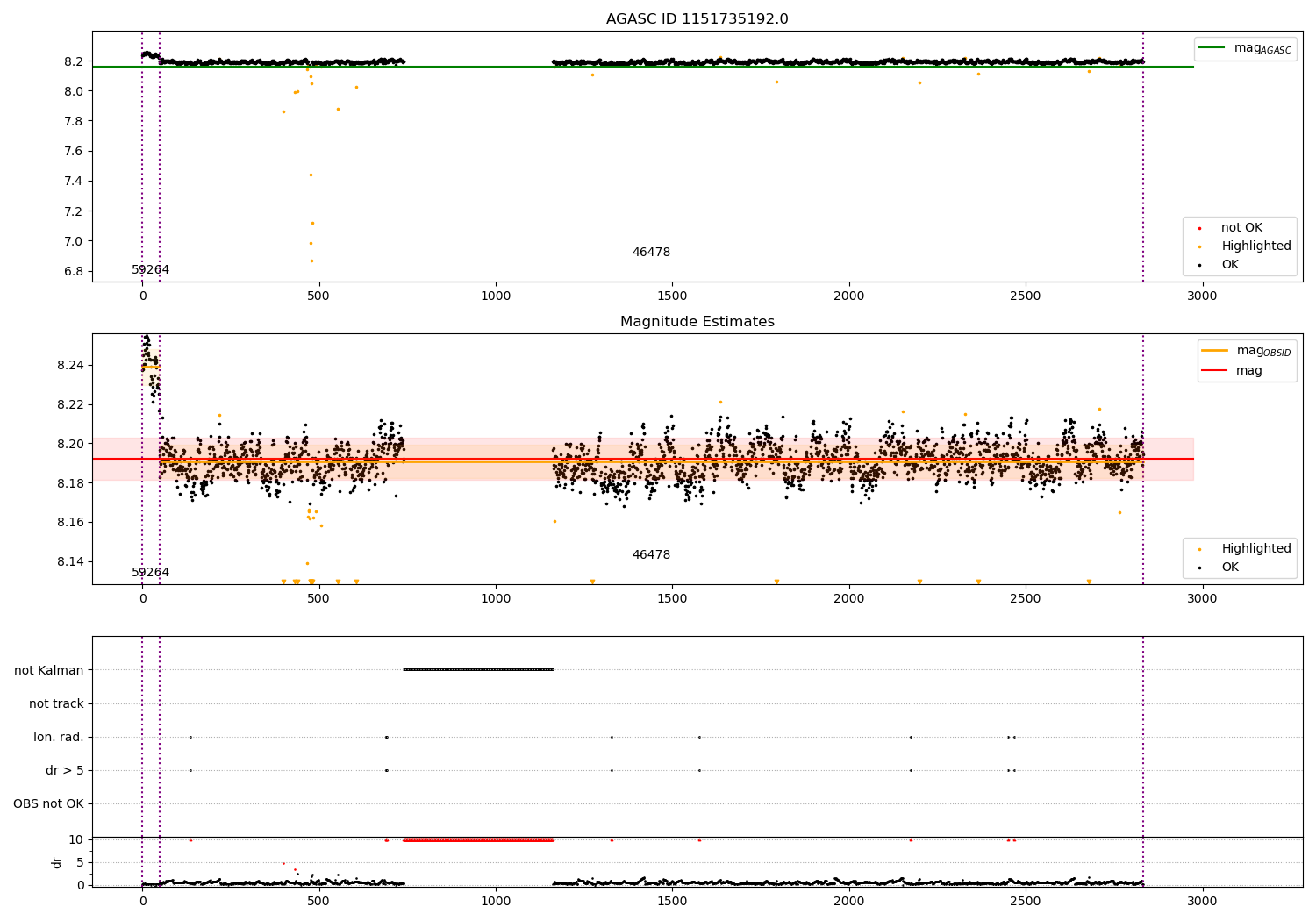This screenshot has height=921, width=1316.
Task: Click the title 'AGASC ID 1151735192.0'
Action: coord(697,19)
